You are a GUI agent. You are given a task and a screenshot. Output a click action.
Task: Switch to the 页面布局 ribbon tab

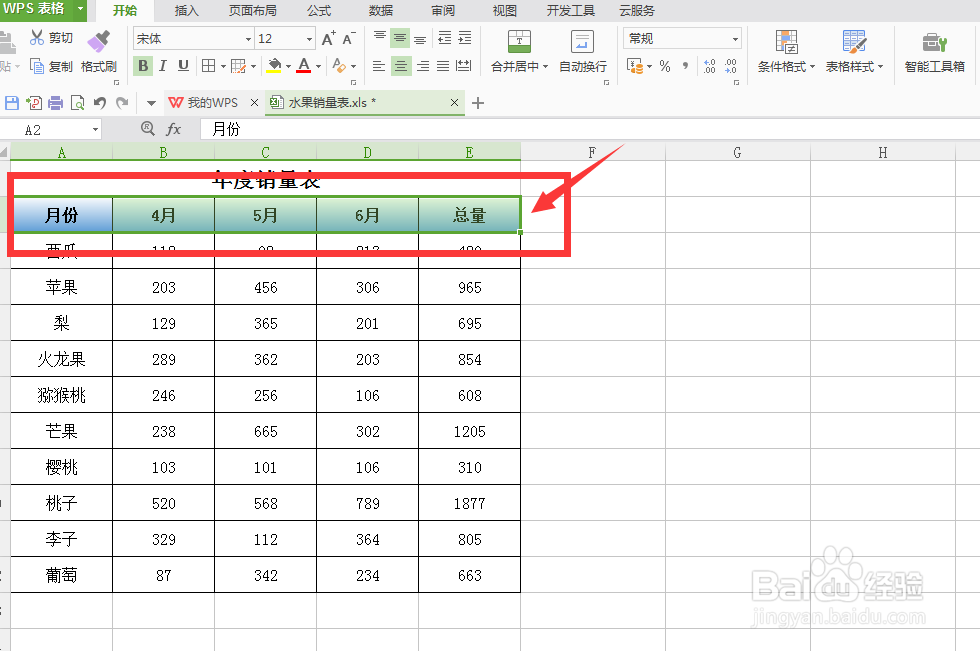point(252,11)
